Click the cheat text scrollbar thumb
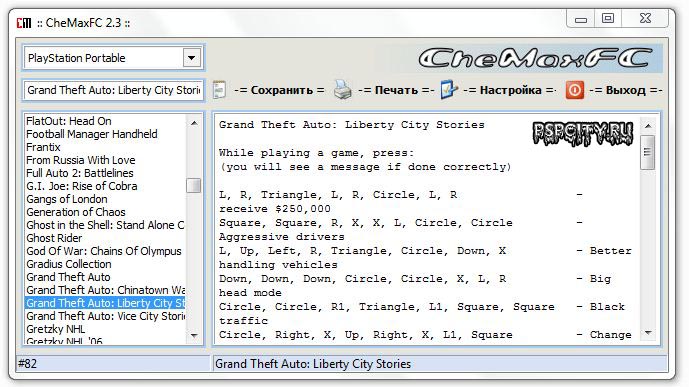This screenshot has height=387, width=689. (x=648, y=152)
